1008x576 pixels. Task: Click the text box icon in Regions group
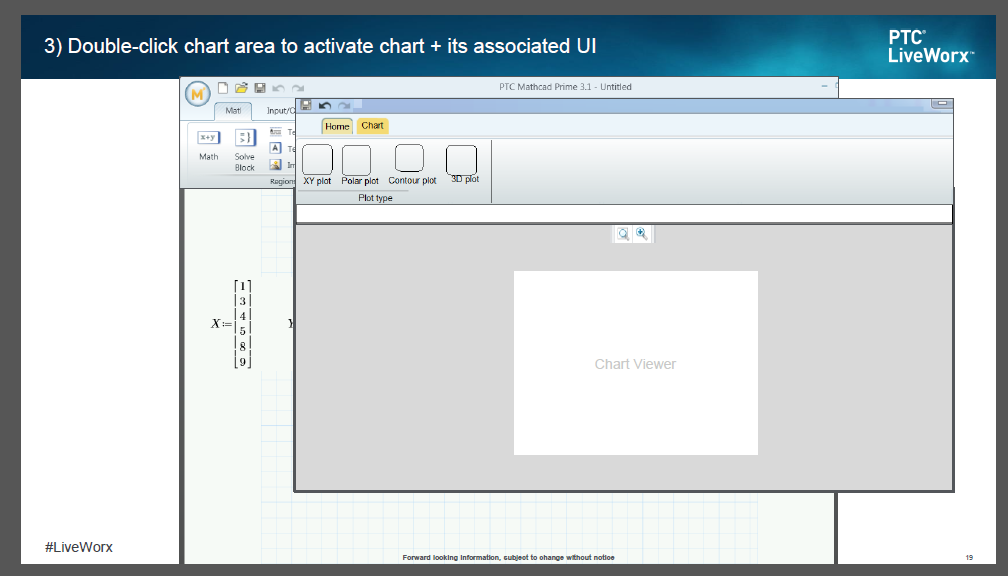coord(276,132)
